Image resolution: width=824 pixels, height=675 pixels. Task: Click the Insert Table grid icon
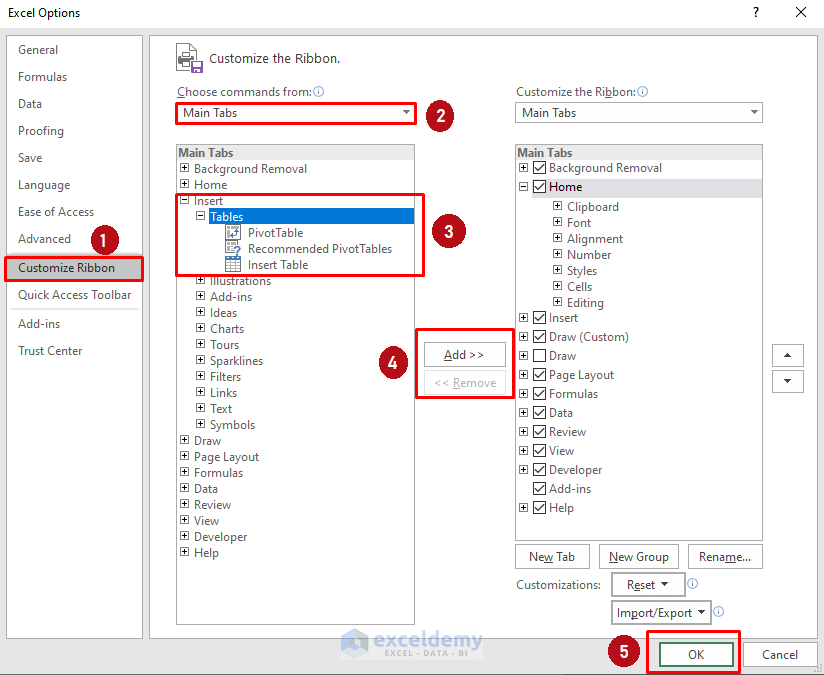(233, 264)
